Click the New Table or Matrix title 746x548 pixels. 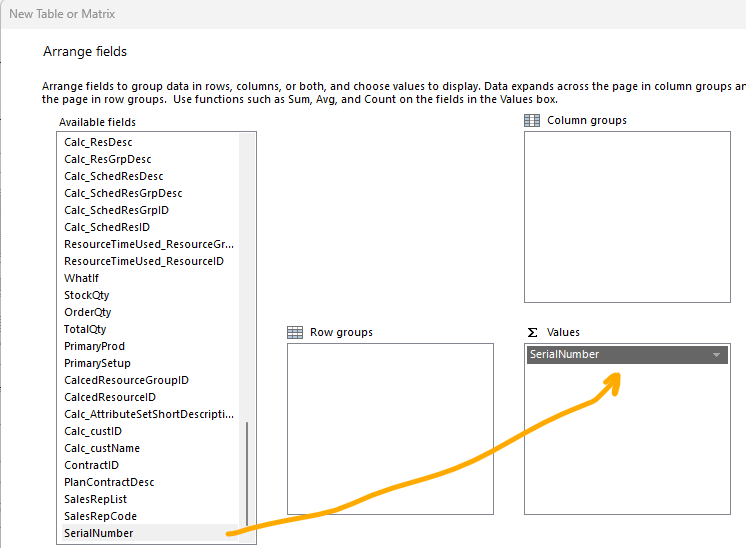click(62, 14)
